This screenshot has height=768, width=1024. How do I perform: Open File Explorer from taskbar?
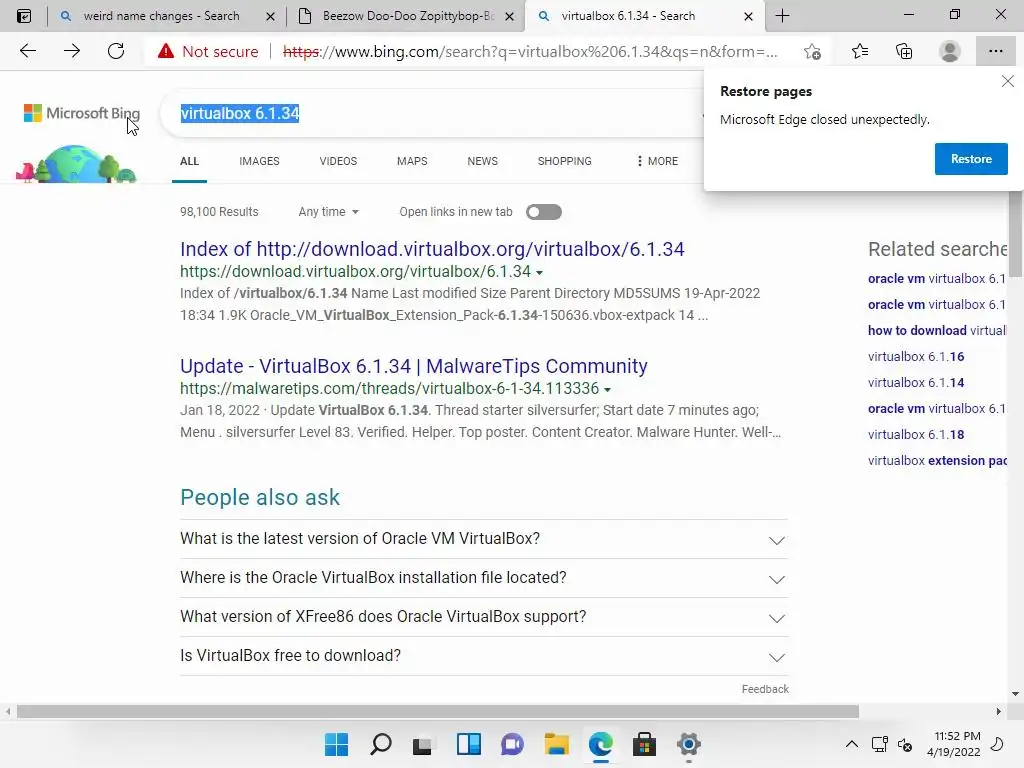[556, 744]
